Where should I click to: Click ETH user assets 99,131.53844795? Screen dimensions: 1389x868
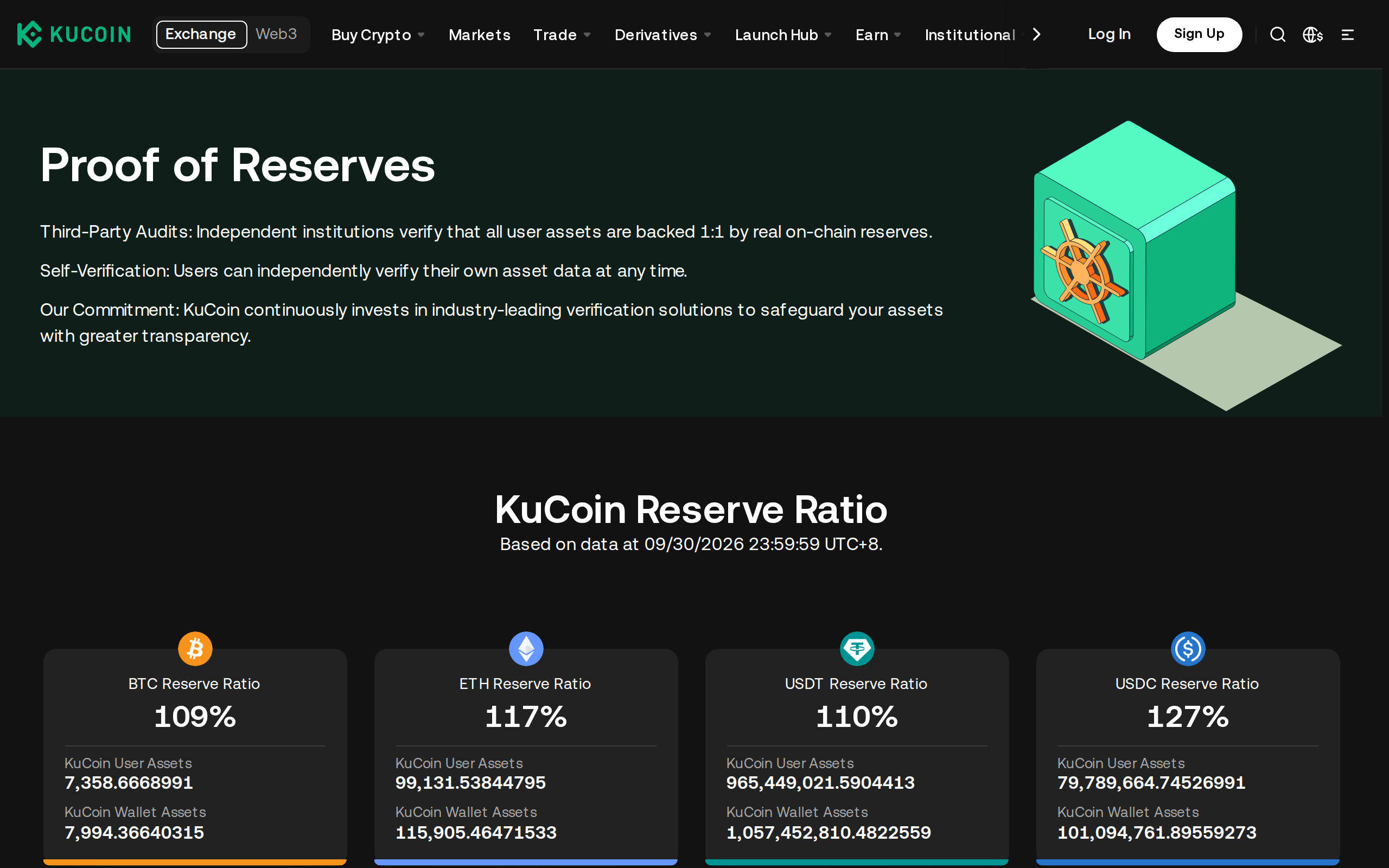click(x=470, y=783)
